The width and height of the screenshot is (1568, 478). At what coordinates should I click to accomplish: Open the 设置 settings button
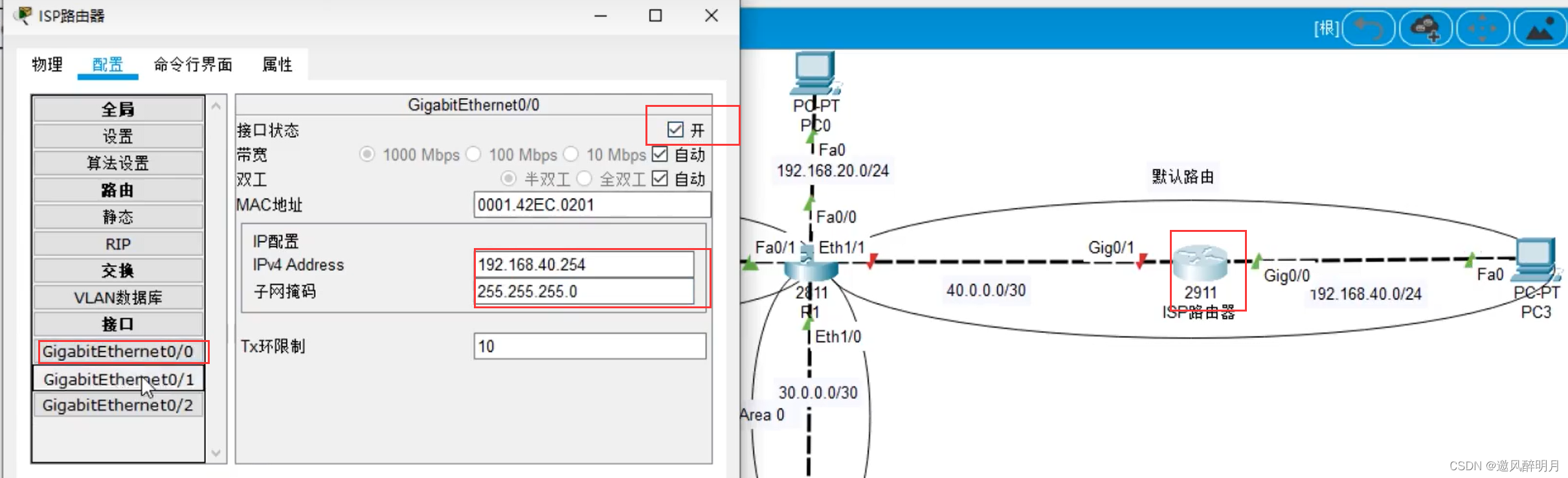point(118,136)
